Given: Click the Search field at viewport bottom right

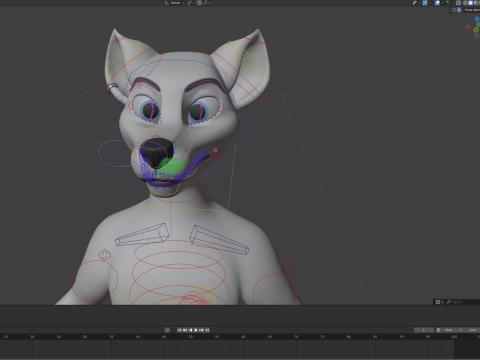Looking at the screenshot, I should click(463, 302).
